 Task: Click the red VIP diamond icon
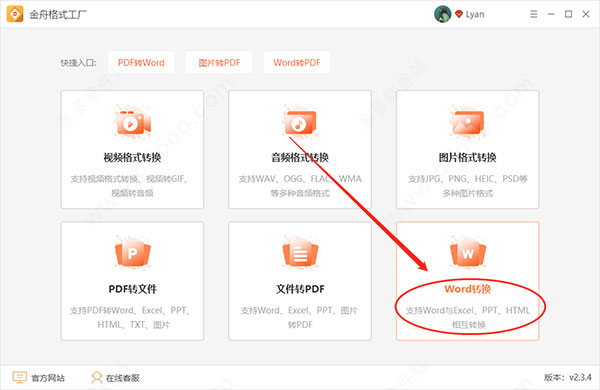tap(459, 14)
